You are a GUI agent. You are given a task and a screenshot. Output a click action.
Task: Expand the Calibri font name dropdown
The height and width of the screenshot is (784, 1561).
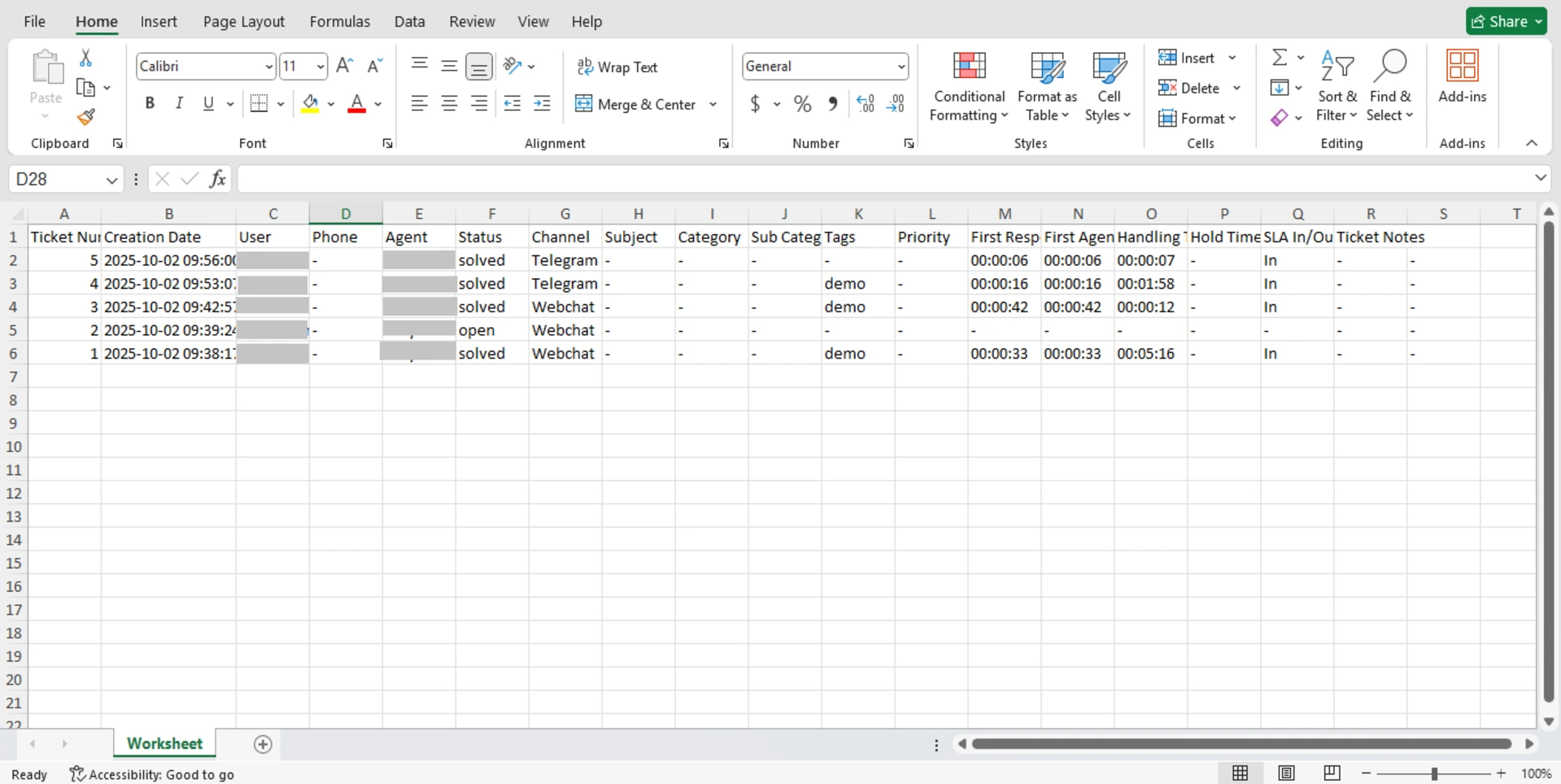click(x=268, y=67)
